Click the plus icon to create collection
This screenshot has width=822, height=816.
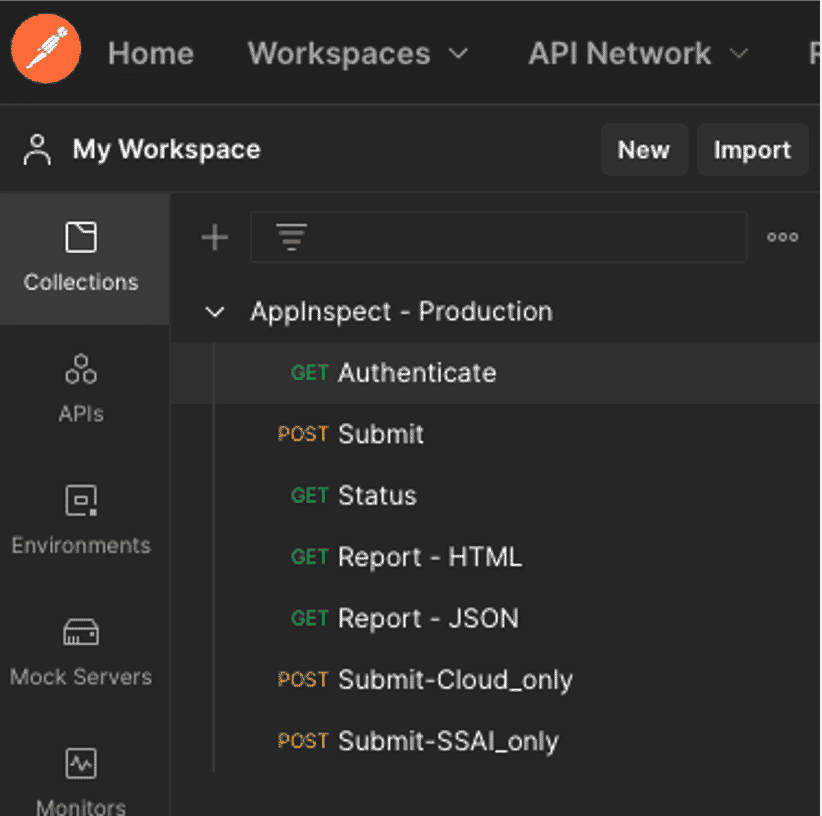click(x=215, y=237)
